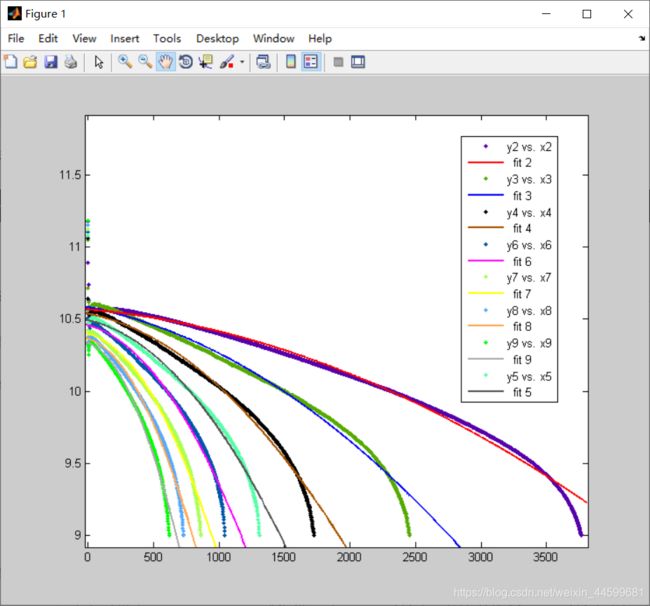
Task: Insert a Colorbar via toolbar icon
Action: tap(291, 62)
